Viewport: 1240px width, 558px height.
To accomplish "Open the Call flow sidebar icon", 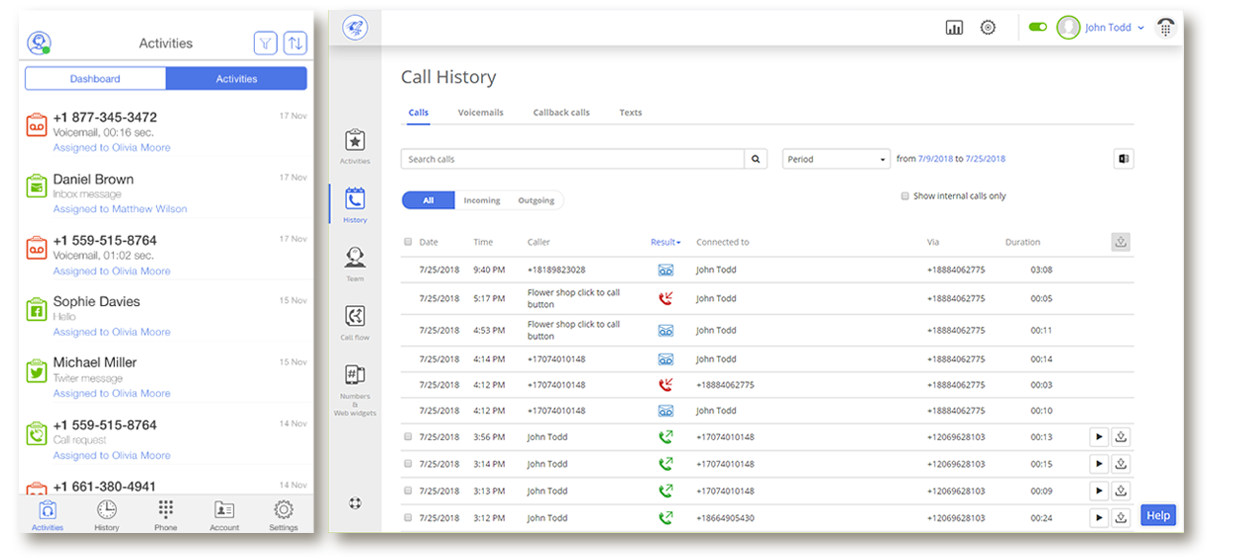I will pos(354,319).
